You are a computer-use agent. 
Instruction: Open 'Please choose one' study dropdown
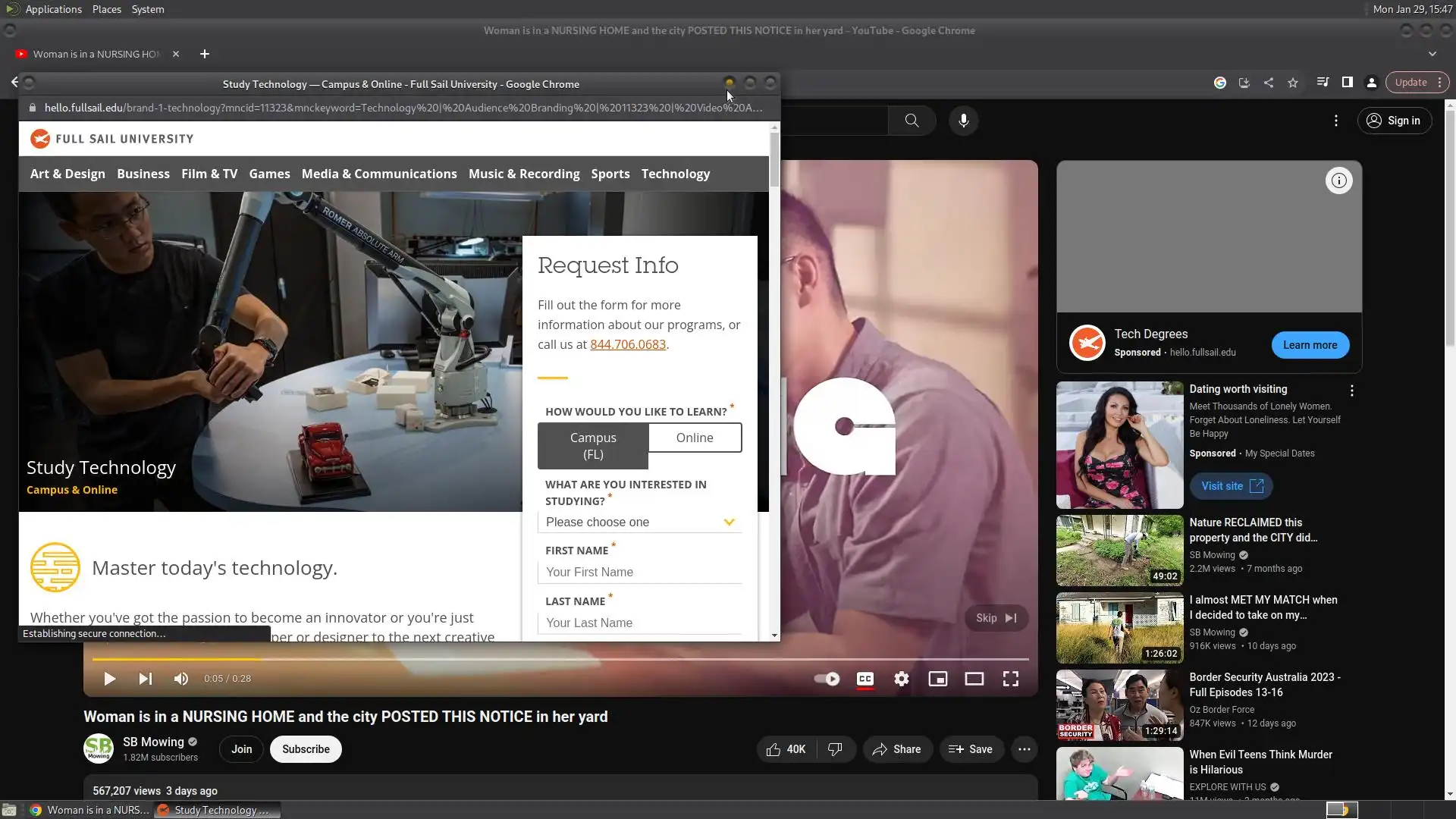(640, 522)
